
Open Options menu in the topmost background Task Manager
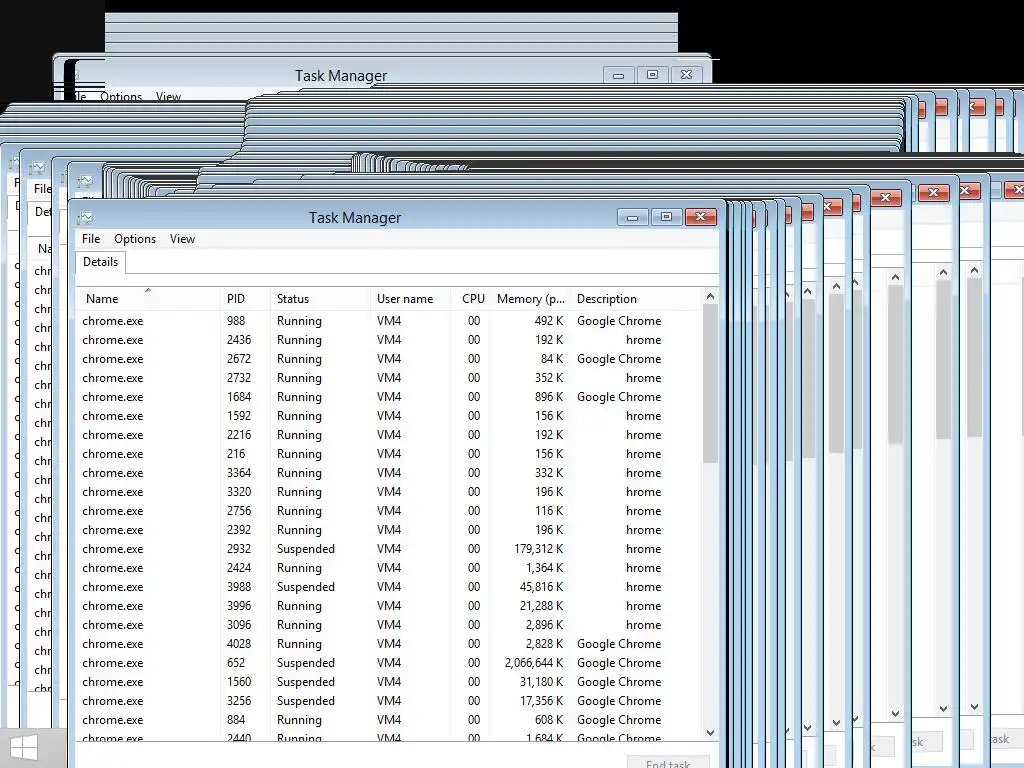(x=121, y=97)
